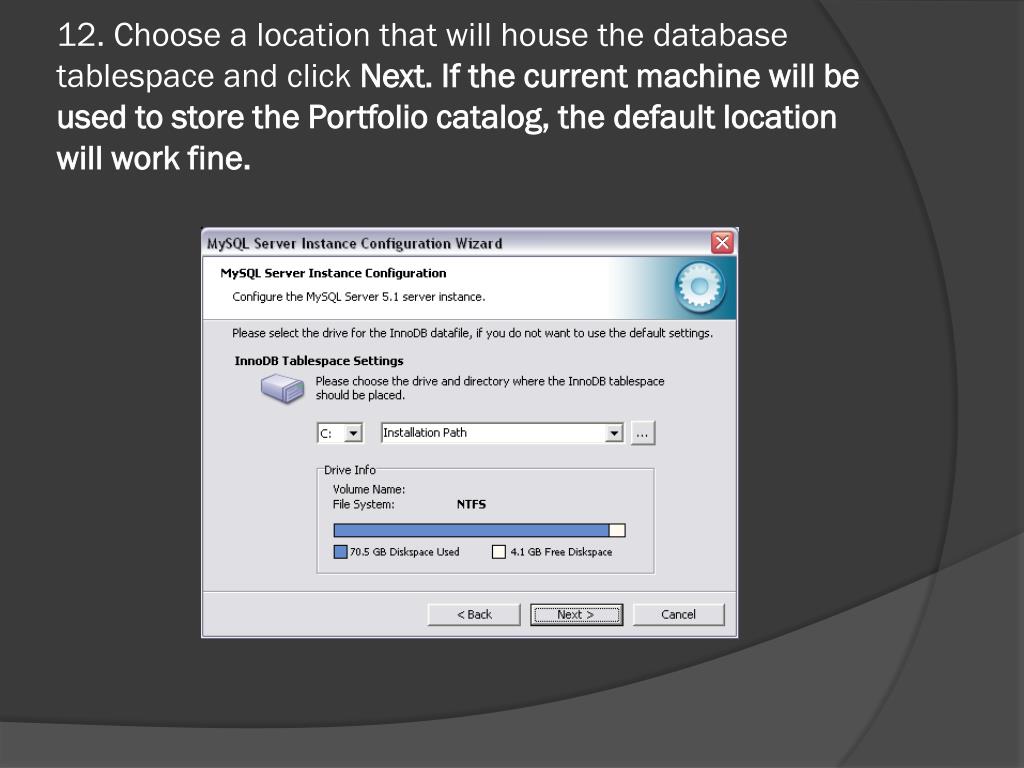Go back with the < Back button
Viewport: 1024px width, 768px height.
tap(474, 615)
